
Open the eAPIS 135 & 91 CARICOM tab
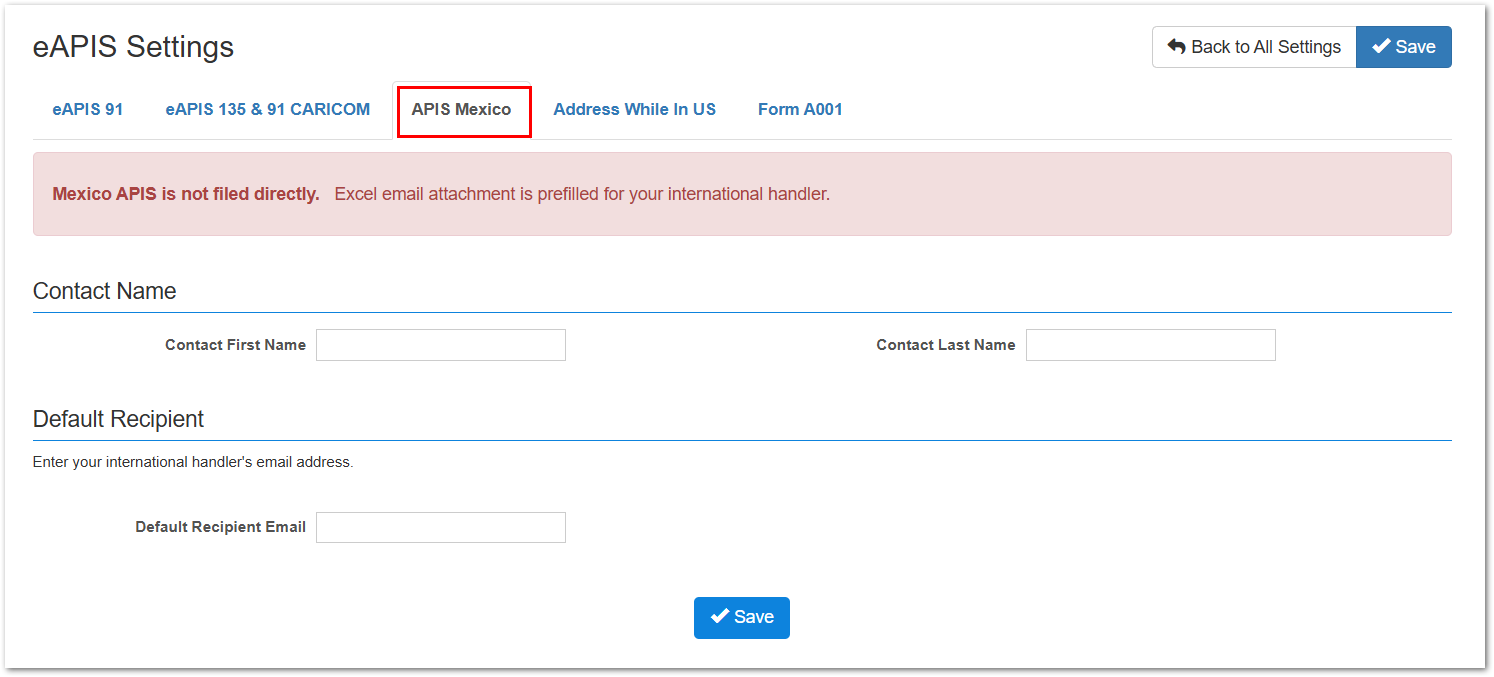[x=268, y=110]
